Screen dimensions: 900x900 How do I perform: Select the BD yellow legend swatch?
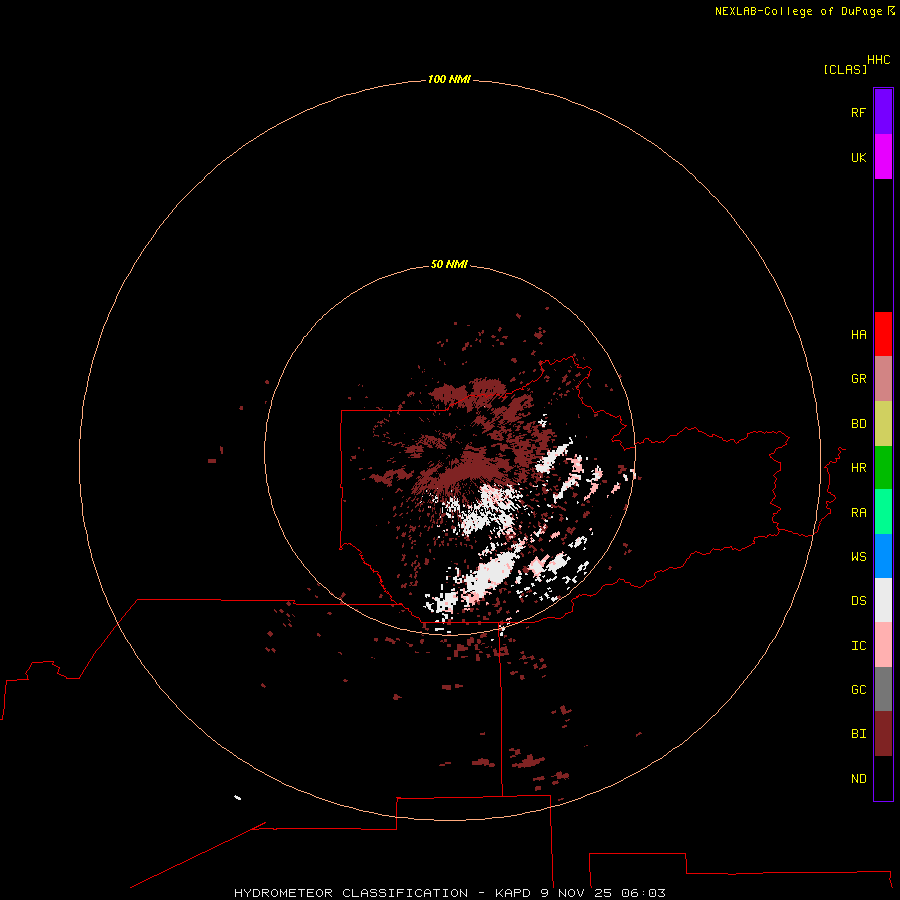click(x=883, y=424)
